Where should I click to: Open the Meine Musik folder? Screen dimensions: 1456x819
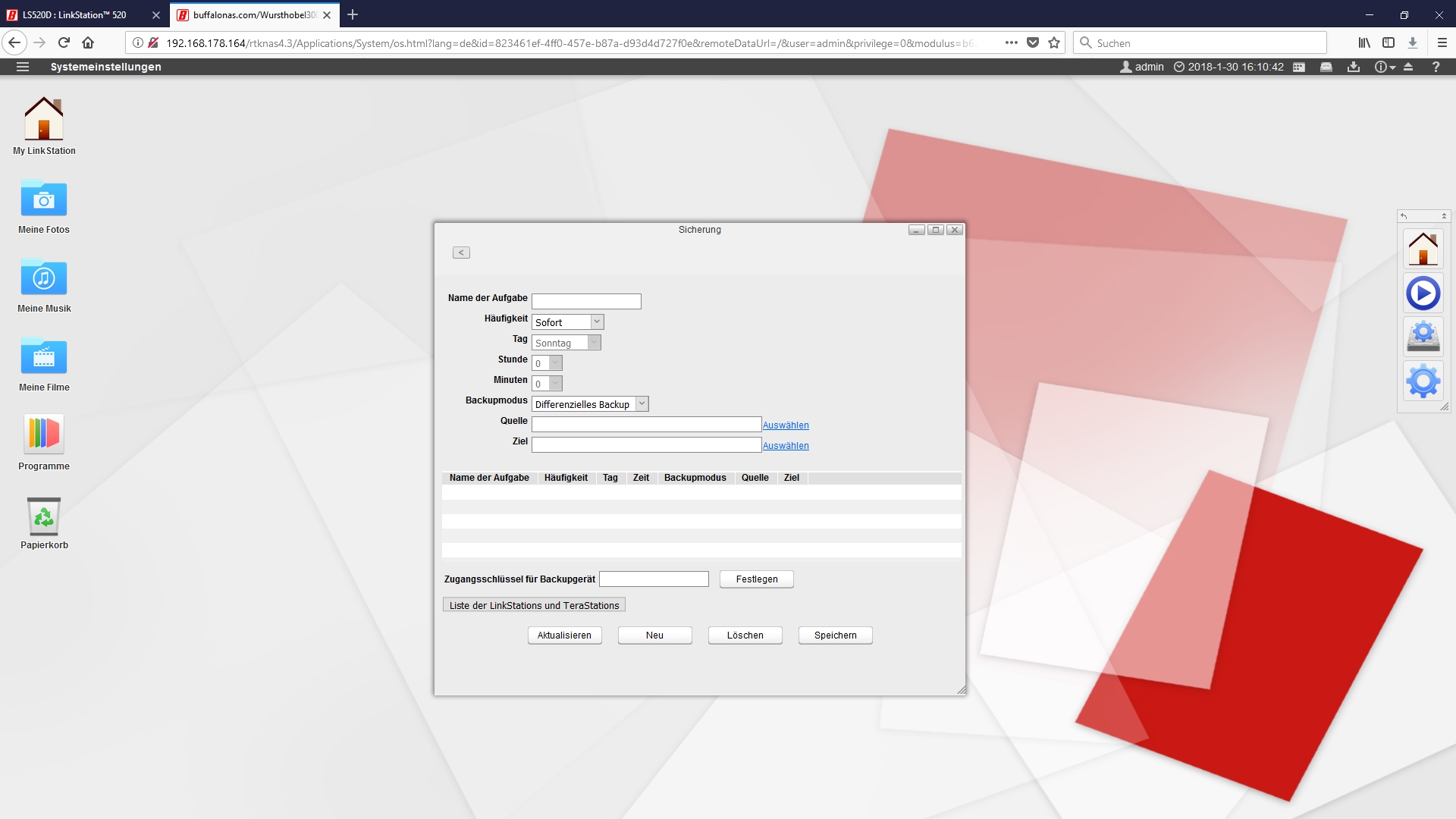tap(44, 279)
